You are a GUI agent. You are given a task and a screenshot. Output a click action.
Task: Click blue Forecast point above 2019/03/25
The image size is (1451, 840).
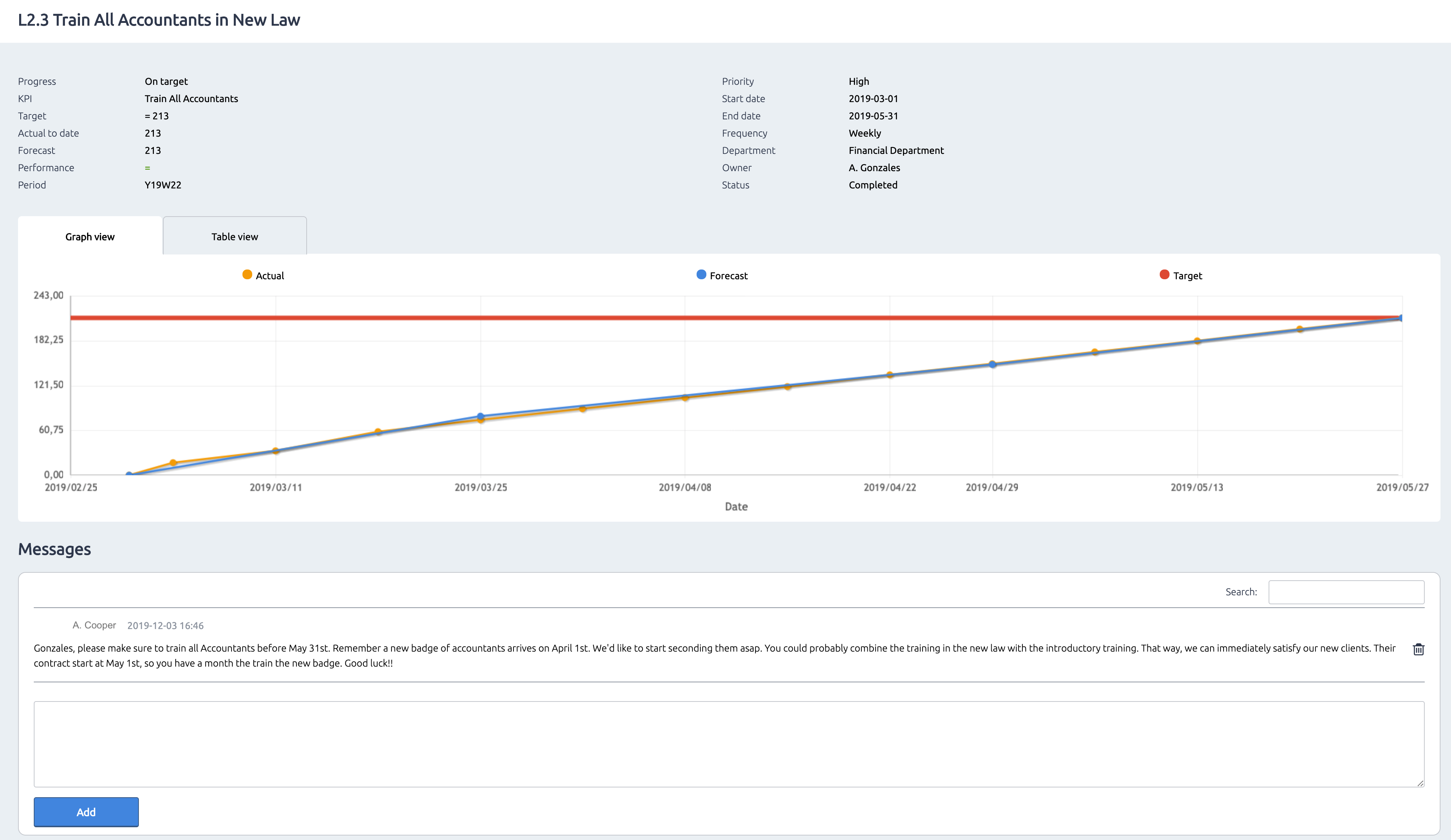tap(481, 415)
